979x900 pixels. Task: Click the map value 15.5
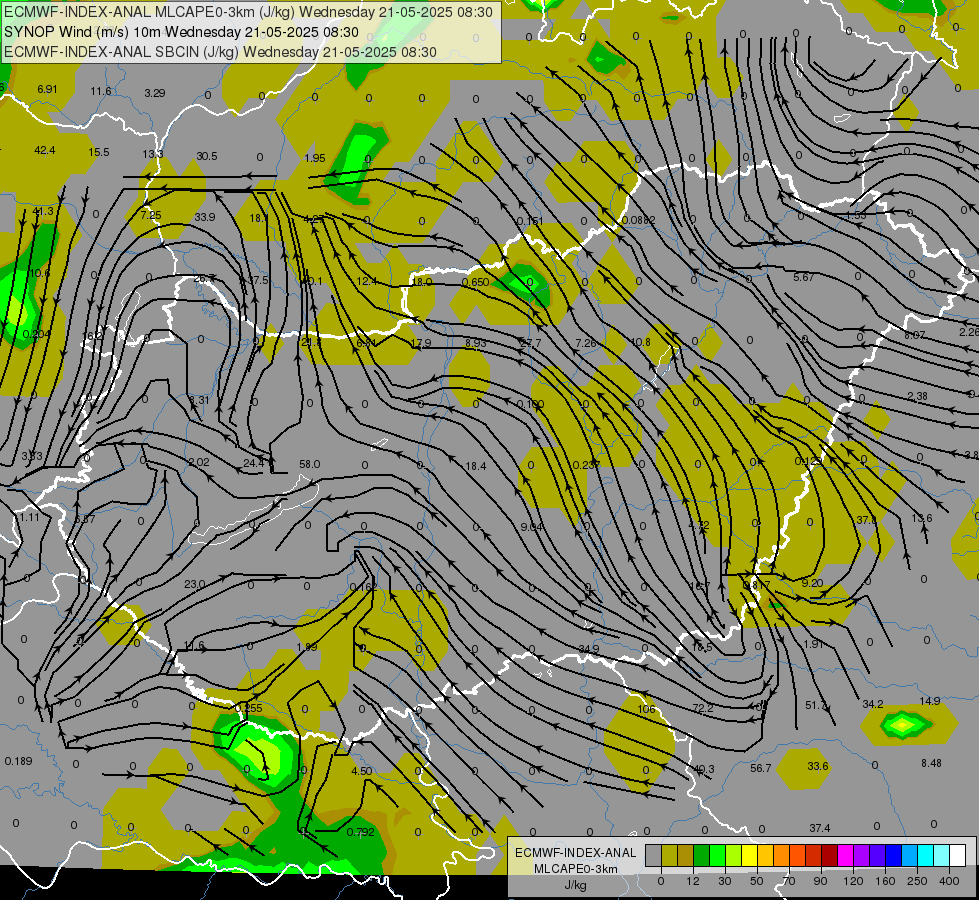tap(99, 152)
